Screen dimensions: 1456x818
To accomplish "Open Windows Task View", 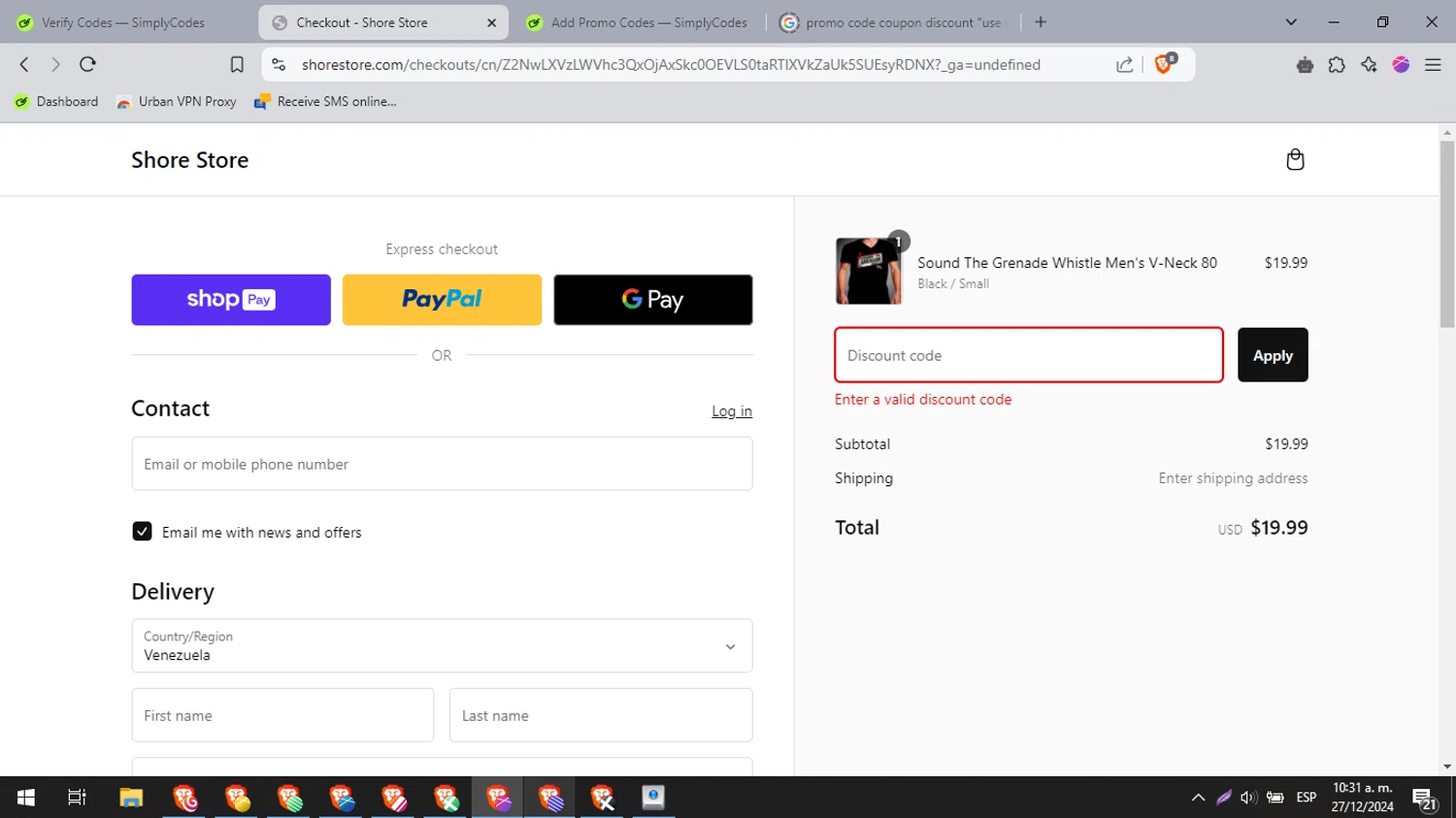I will pos(77,798).
